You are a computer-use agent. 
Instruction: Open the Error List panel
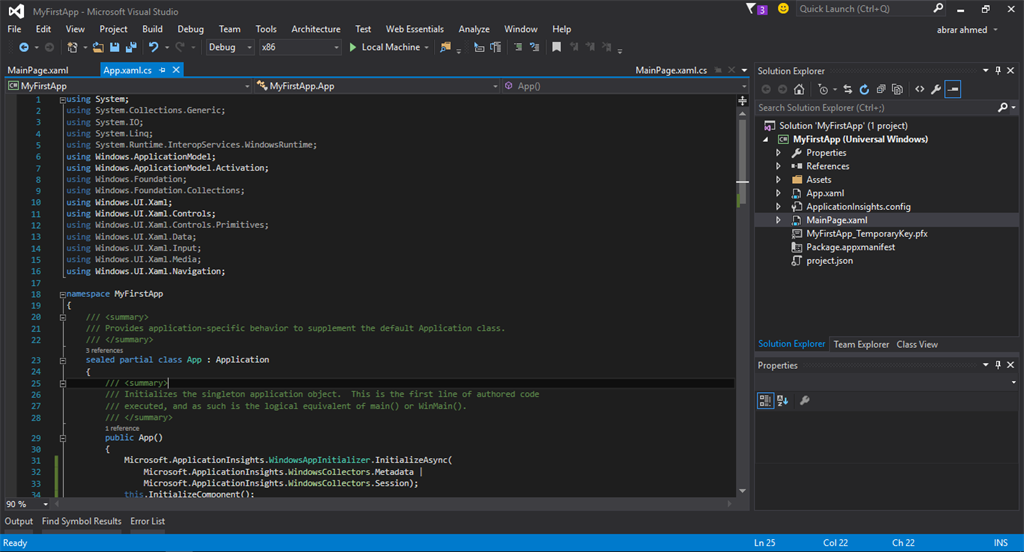147,521
